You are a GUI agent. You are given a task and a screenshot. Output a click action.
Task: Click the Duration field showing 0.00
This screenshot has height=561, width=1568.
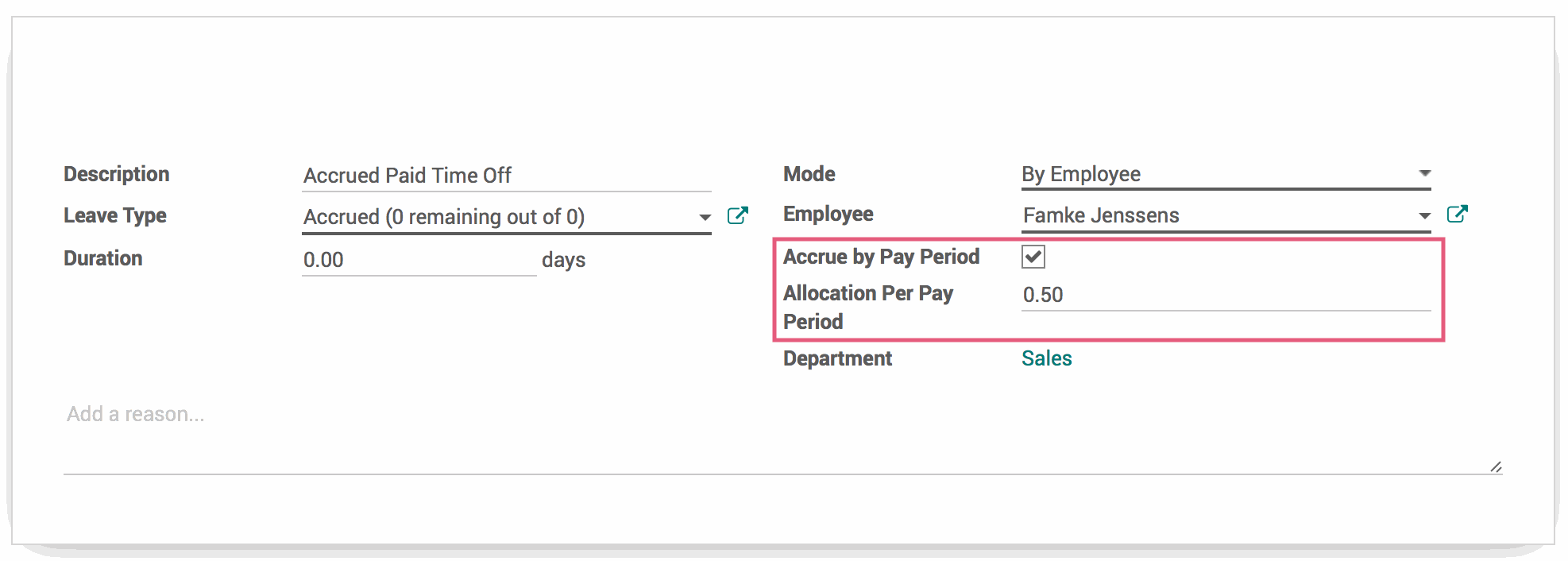pyautogui.click(x=419, y=260)
